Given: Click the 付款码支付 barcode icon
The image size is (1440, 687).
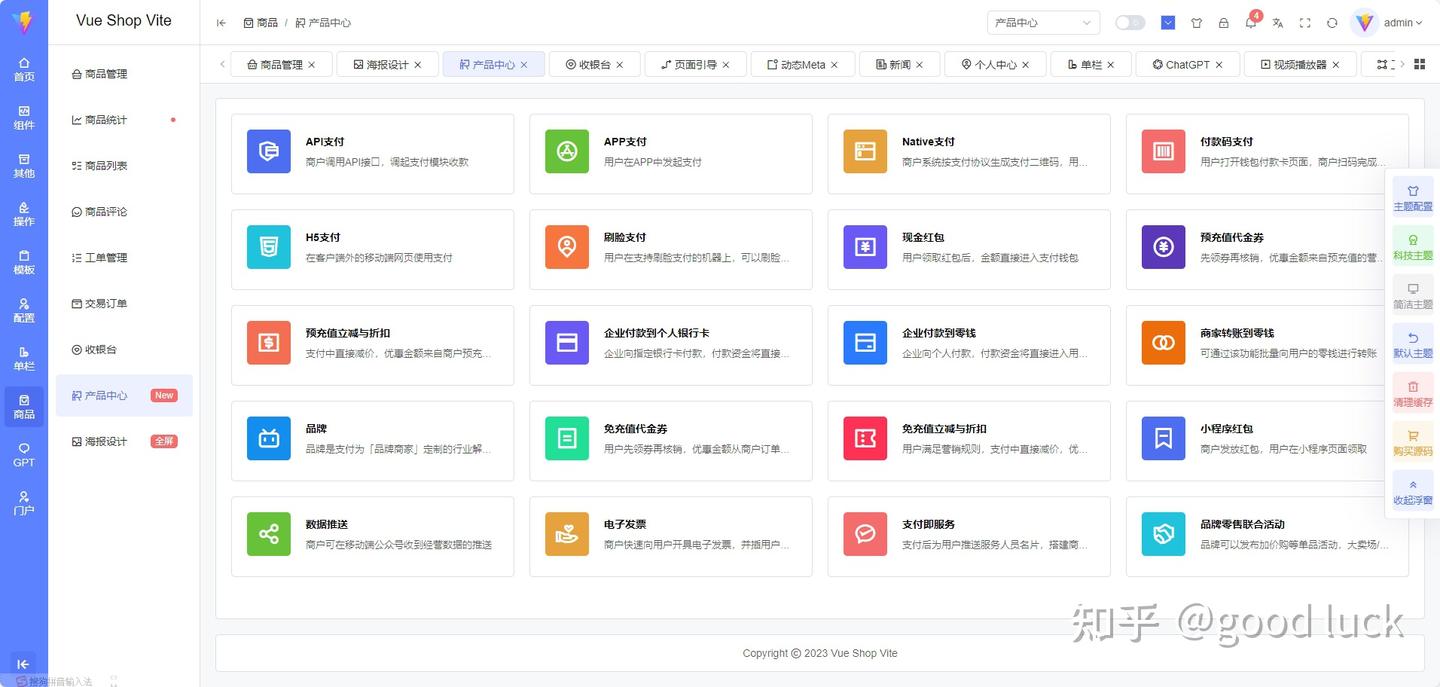Looking at the screenshot, I should pyautogui.click(x=1164, y=151).
